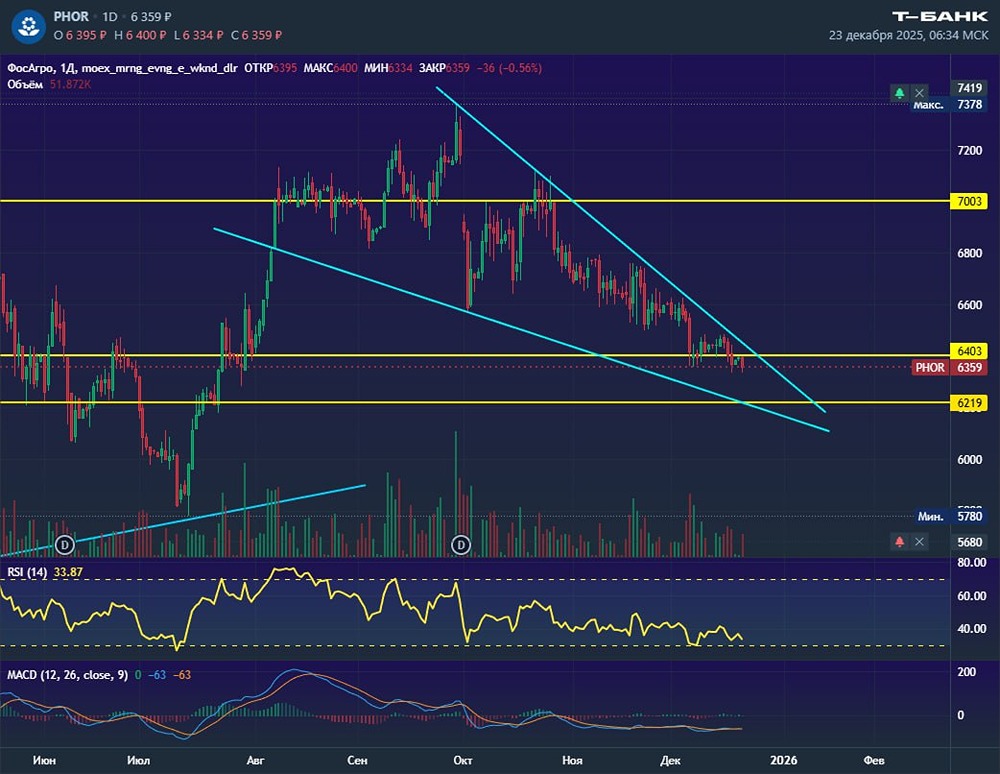Image resolution: width=1000 pixels, height=774 pixels.
Task: Click the 5680 alert price label
Action: coord(969,542)
